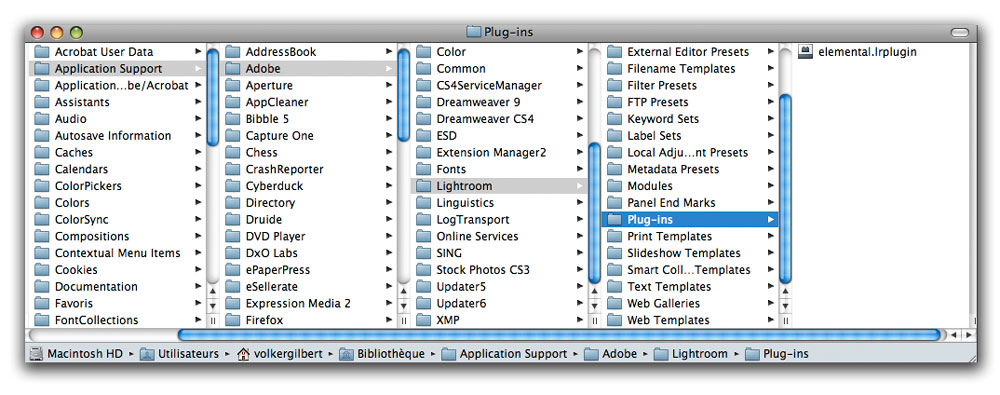The height and width of the screenshot is (395, 1000).
Task: Click the CS4ServiceManager folder icon
Action: [x=423, y=85]
